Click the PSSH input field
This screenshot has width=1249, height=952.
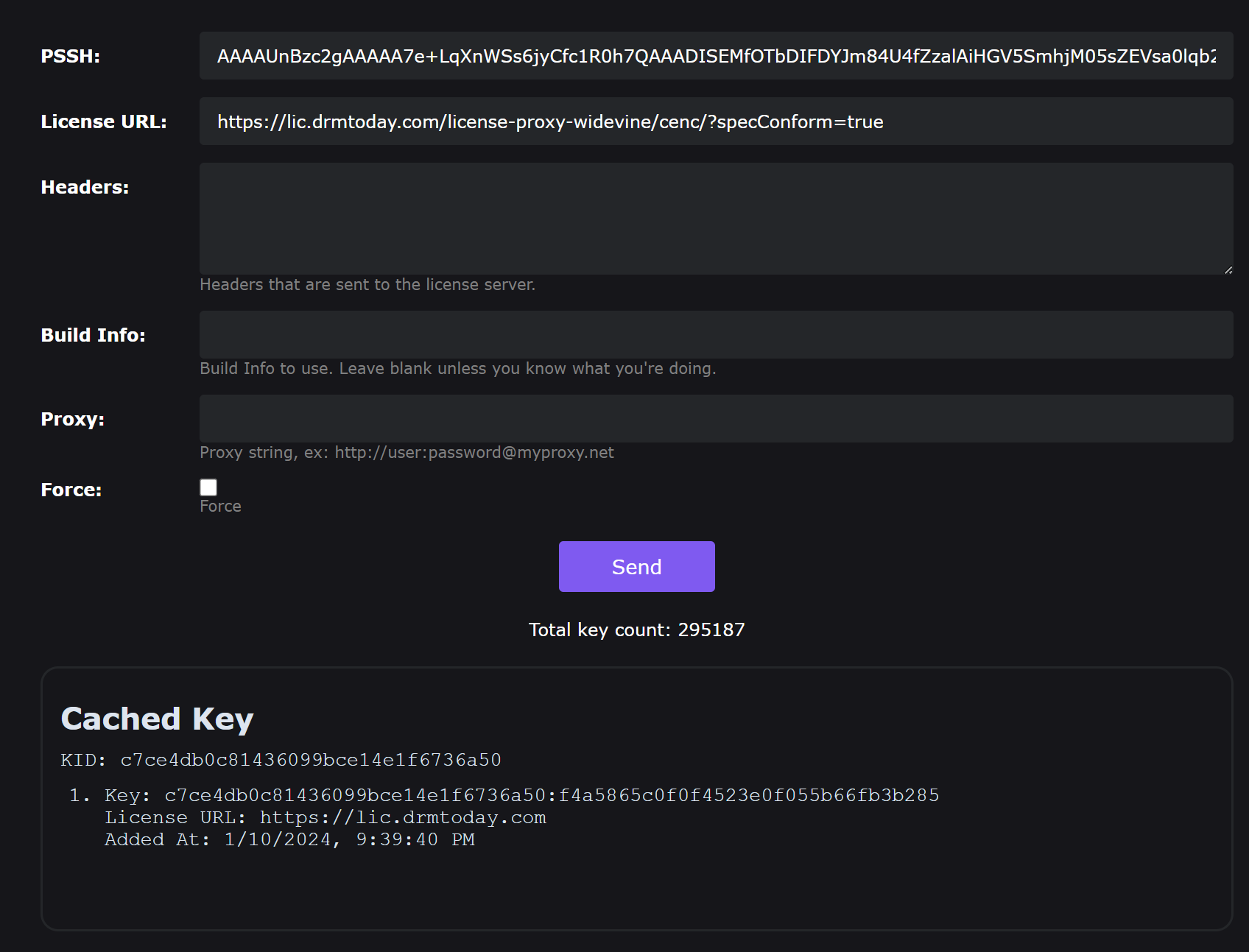pos(716,56)
